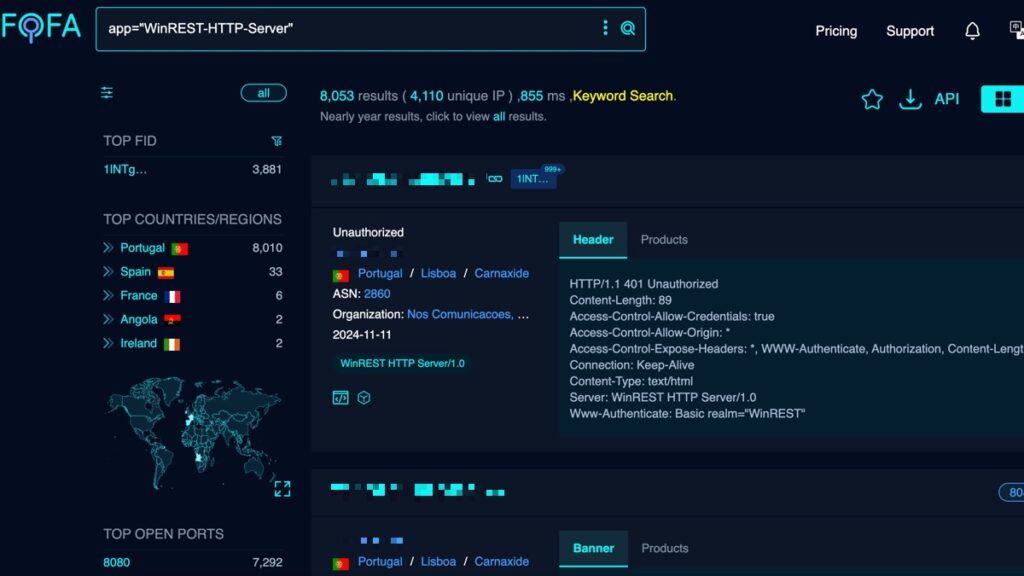Select the Banner tab on the second result
Image resolution: width=1024 pixels, height=576 pixels.
[593, 548]
